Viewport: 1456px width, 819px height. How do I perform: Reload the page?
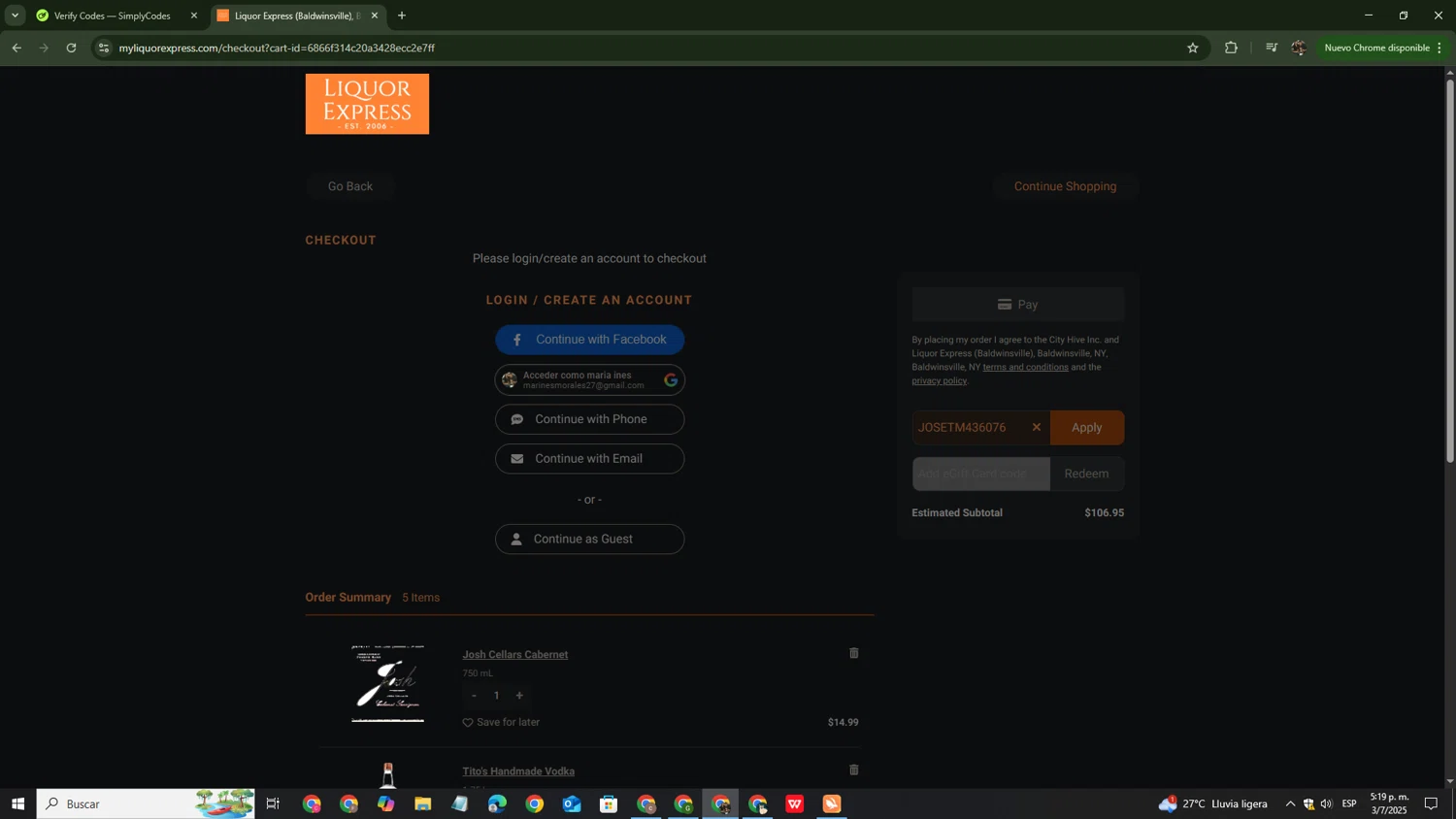coord(71,48)
